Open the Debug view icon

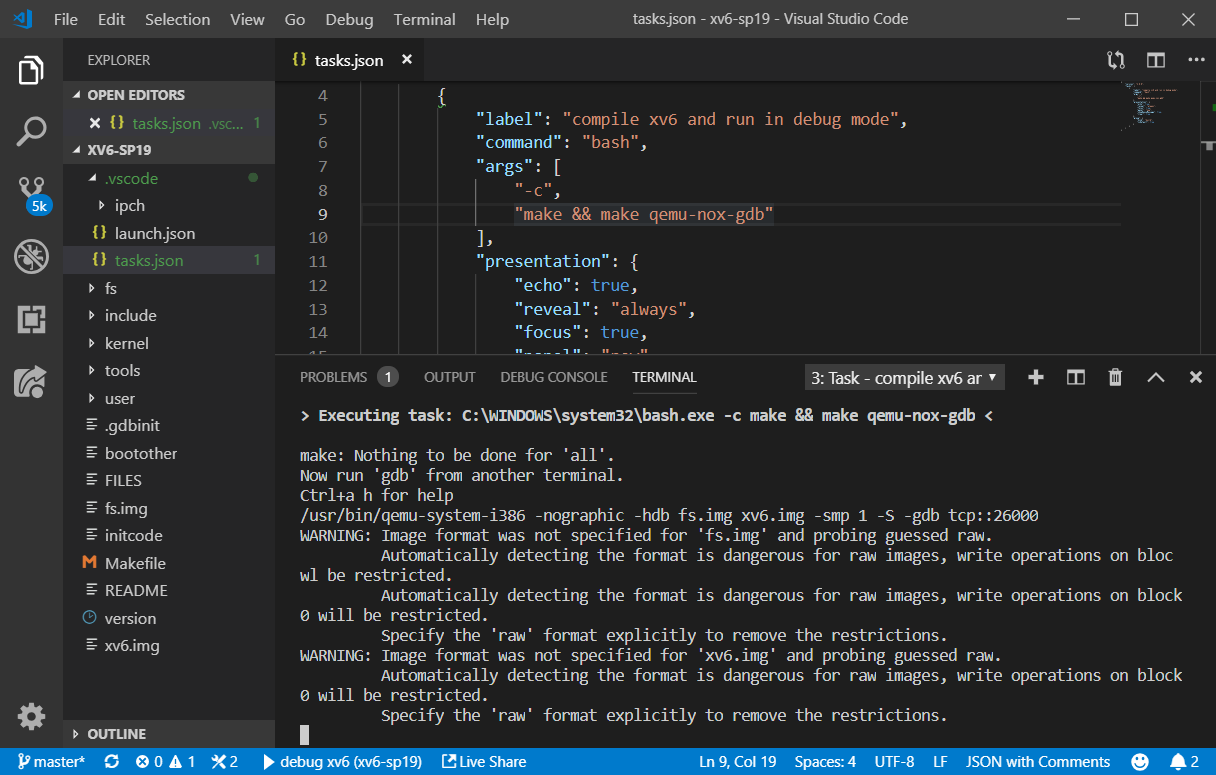coord(31,256)
